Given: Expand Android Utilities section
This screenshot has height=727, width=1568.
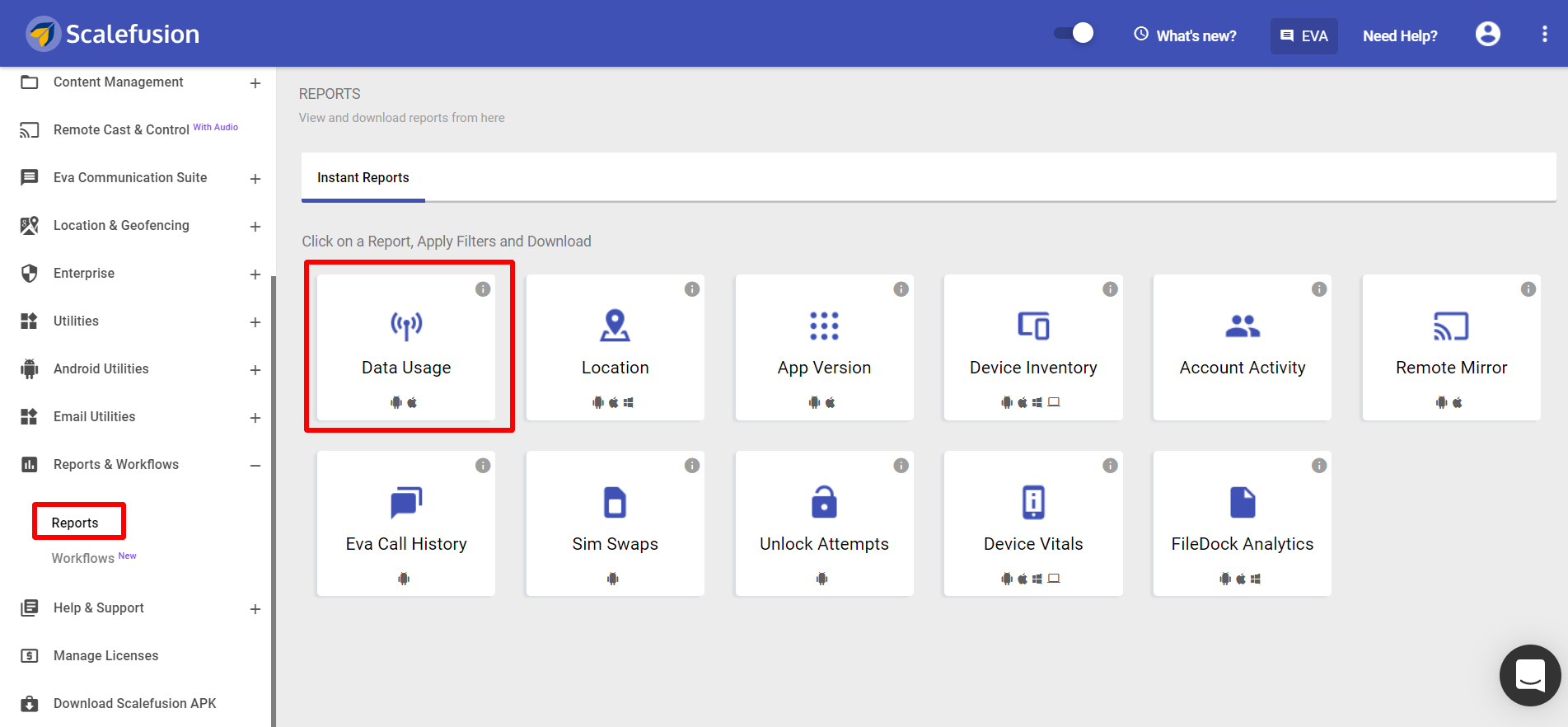Looking at the screenshot, I should click(x=255, y=370).
